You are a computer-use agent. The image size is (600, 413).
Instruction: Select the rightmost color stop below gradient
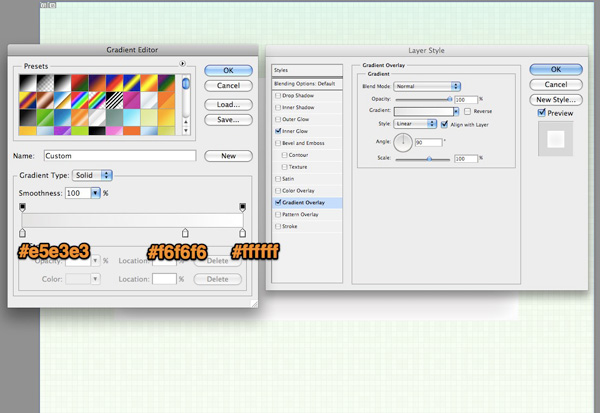[x=243, y=233]
